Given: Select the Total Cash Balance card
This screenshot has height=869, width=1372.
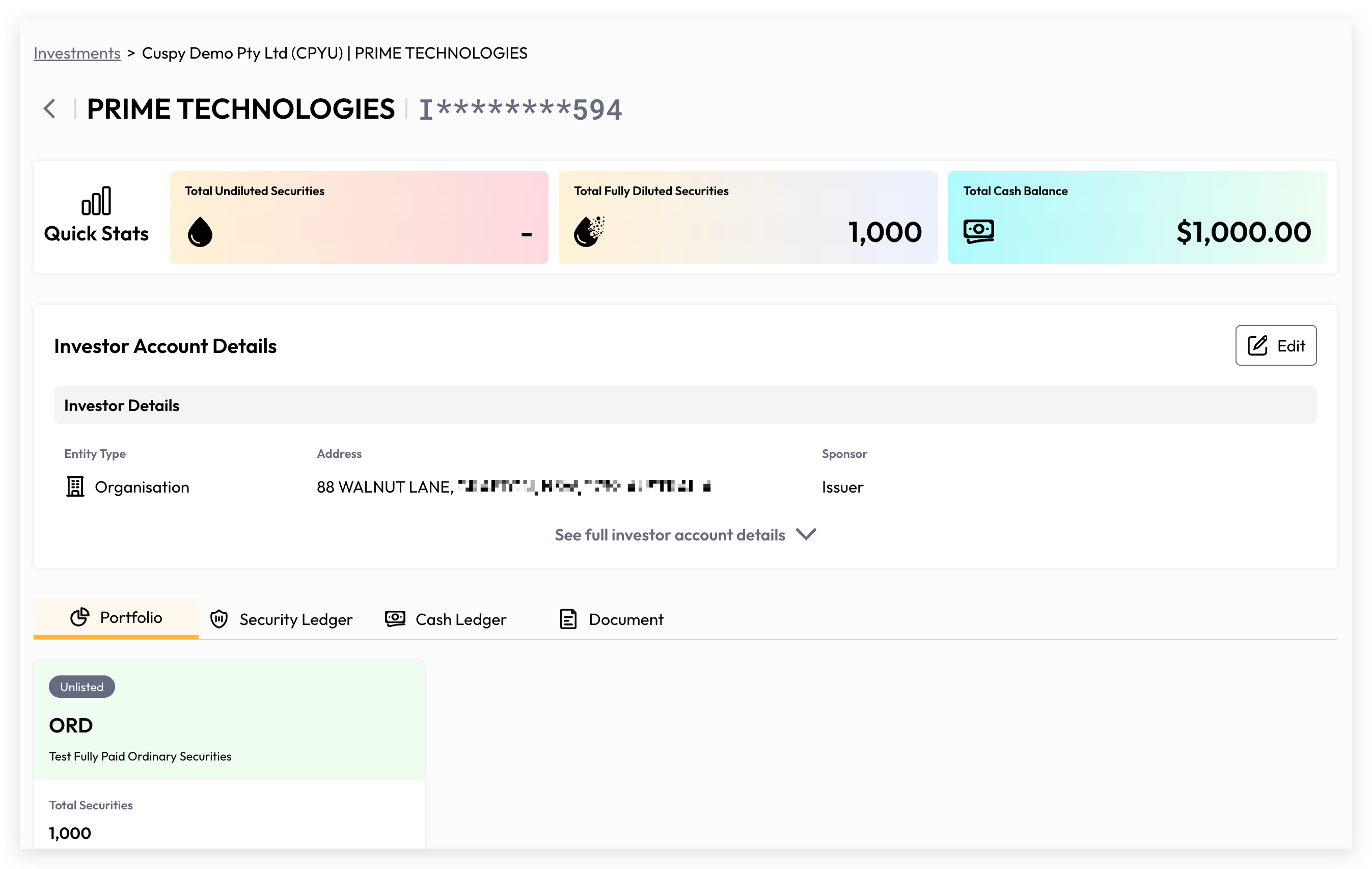Looking at the screenshot, I should tap(1137, 218).
